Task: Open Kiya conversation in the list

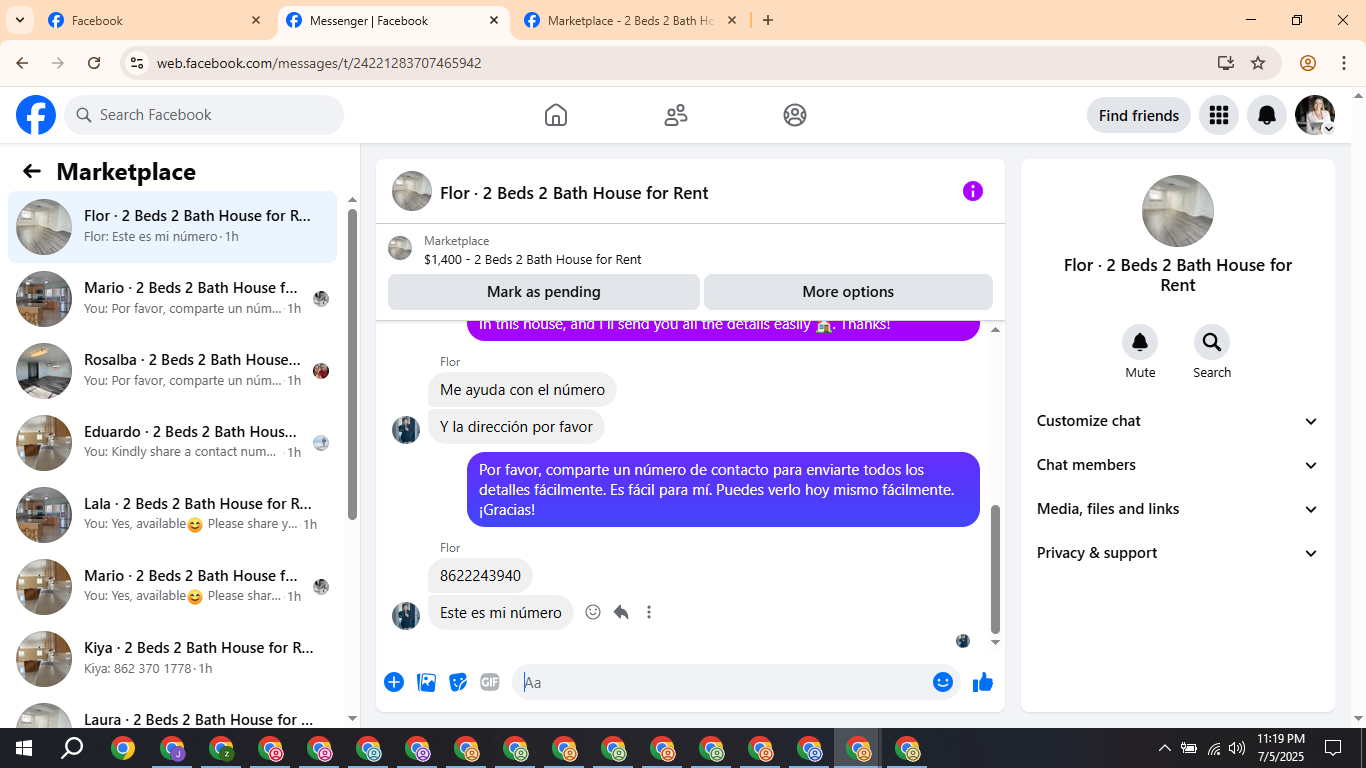Action: coord(172,659)
